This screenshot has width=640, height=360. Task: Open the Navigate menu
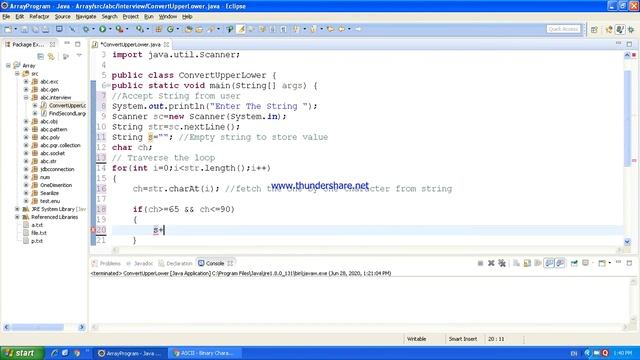point(86,17)
